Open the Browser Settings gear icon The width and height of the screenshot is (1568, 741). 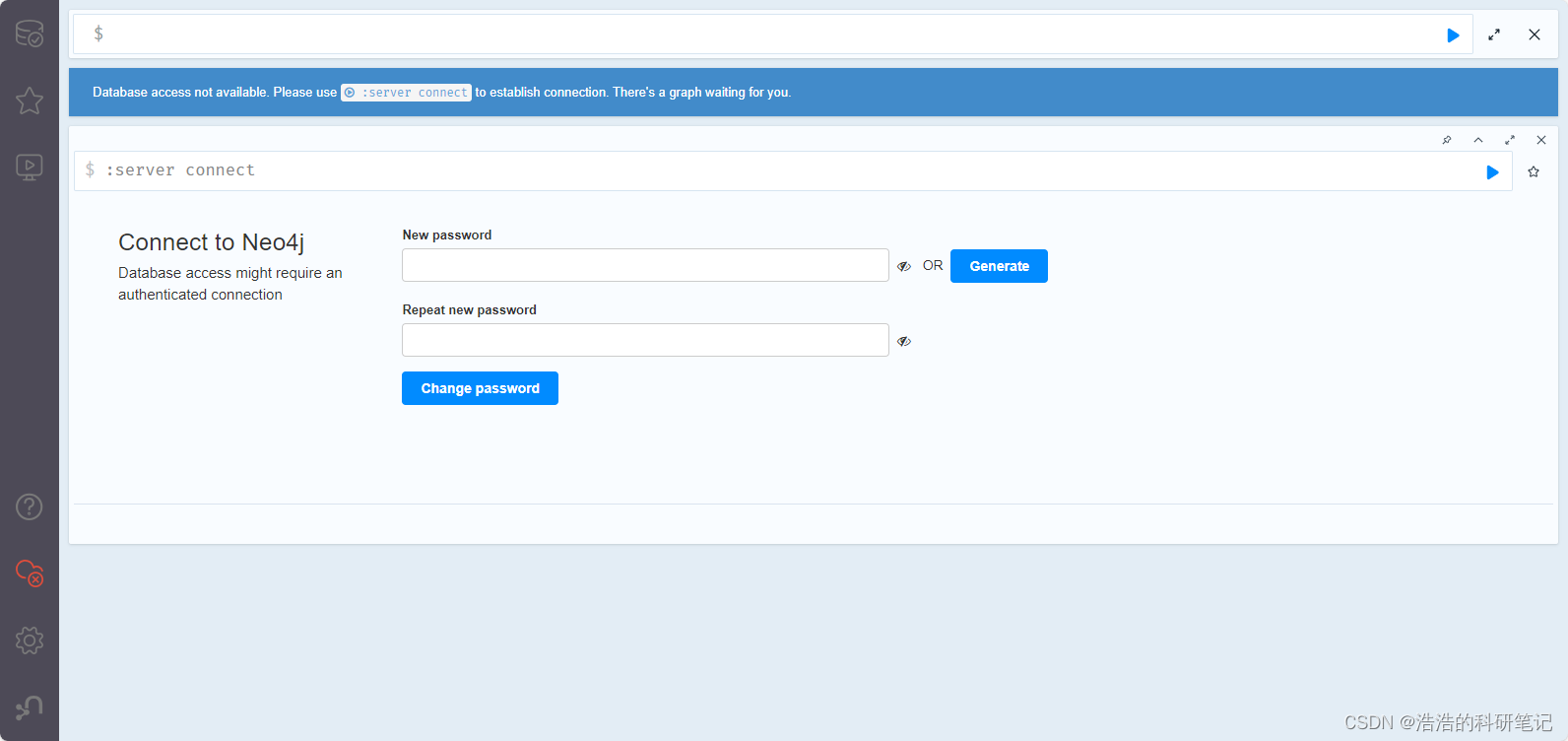[30, 640]
